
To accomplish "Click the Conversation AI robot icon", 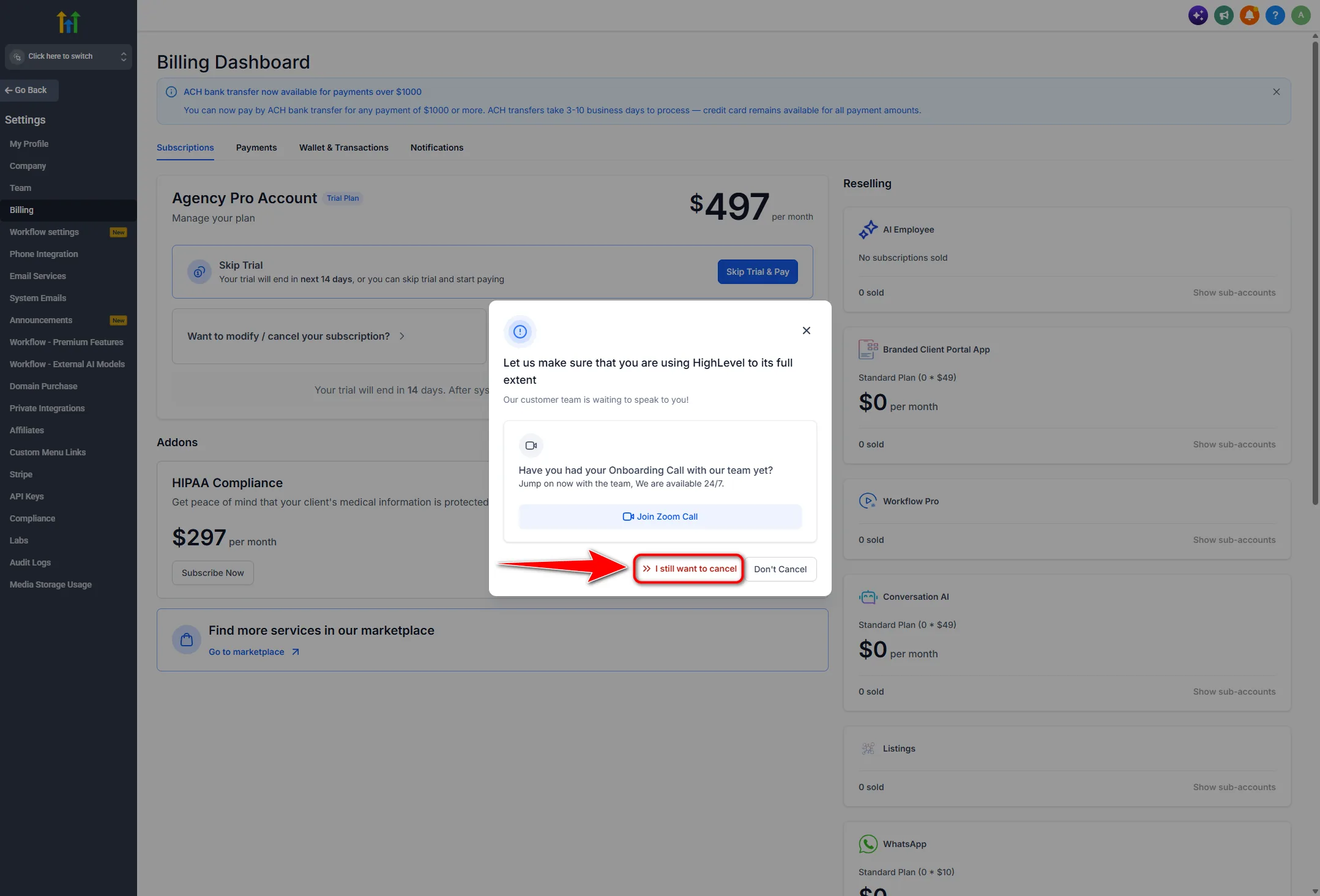I will click(x=868, y=597).
